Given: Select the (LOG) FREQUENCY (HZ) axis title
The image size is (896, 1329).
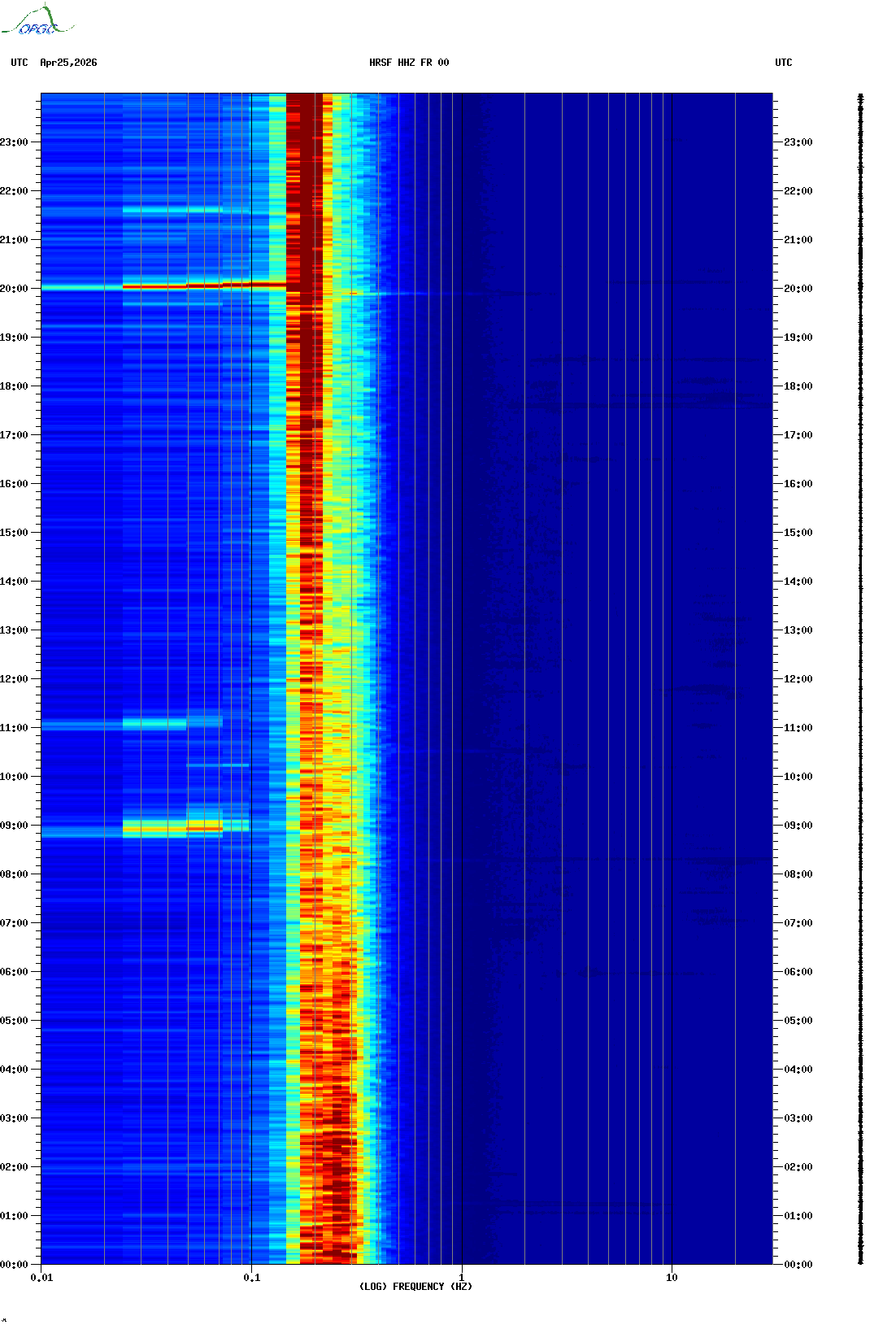Looking at the screenshot, I should [415, 1287].
